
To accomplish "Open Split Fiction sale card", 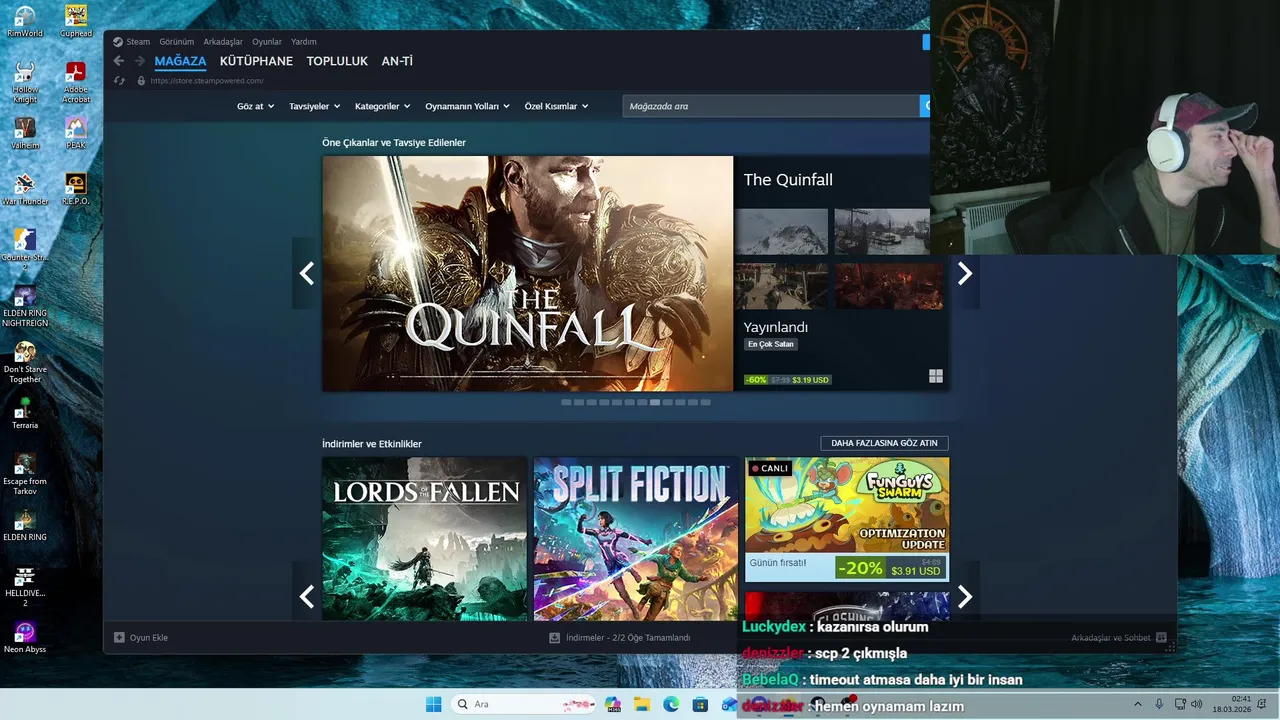I will [636, 539].
